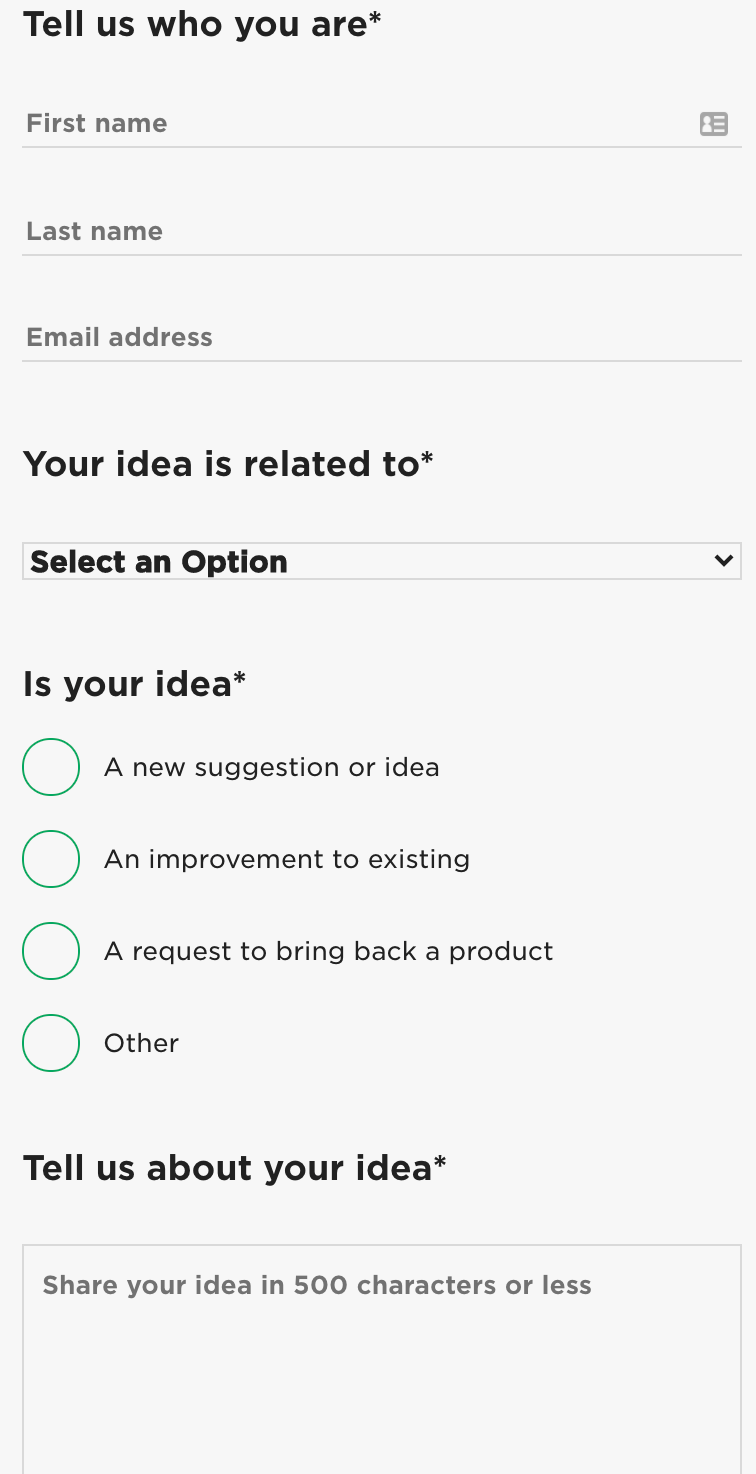Image resolution: width=756 pixels, height=1474 pixels.
Task: Click the 'Is your idea' heading
Action: tap(134, 684)
